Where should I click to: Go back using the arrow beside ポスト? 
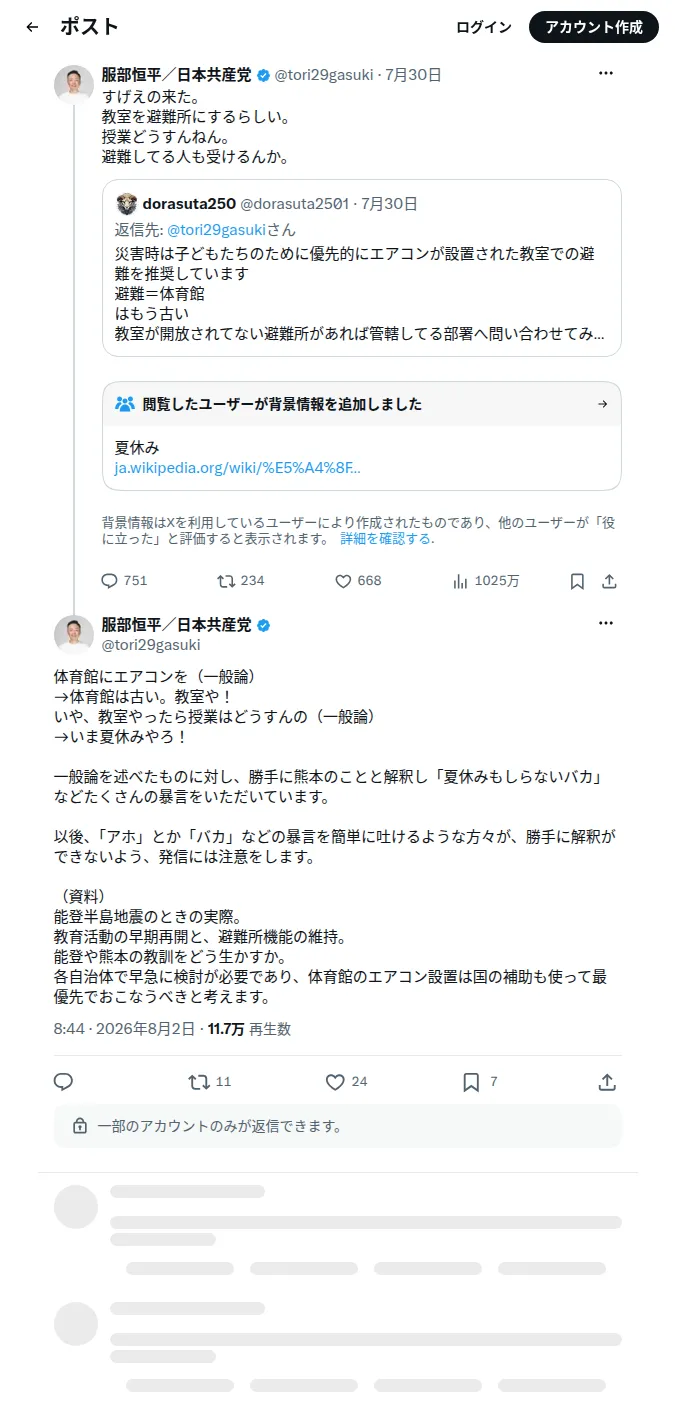click(x=32, y=27)
